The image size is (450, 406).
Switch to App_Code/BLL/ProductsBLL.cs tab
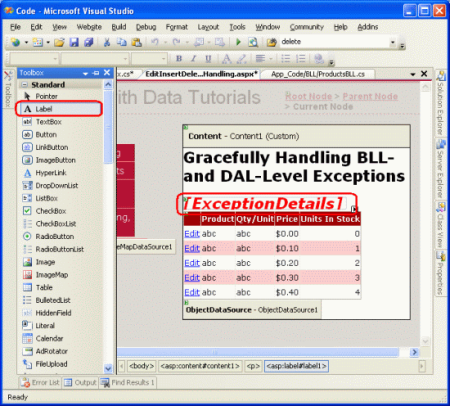318,74
